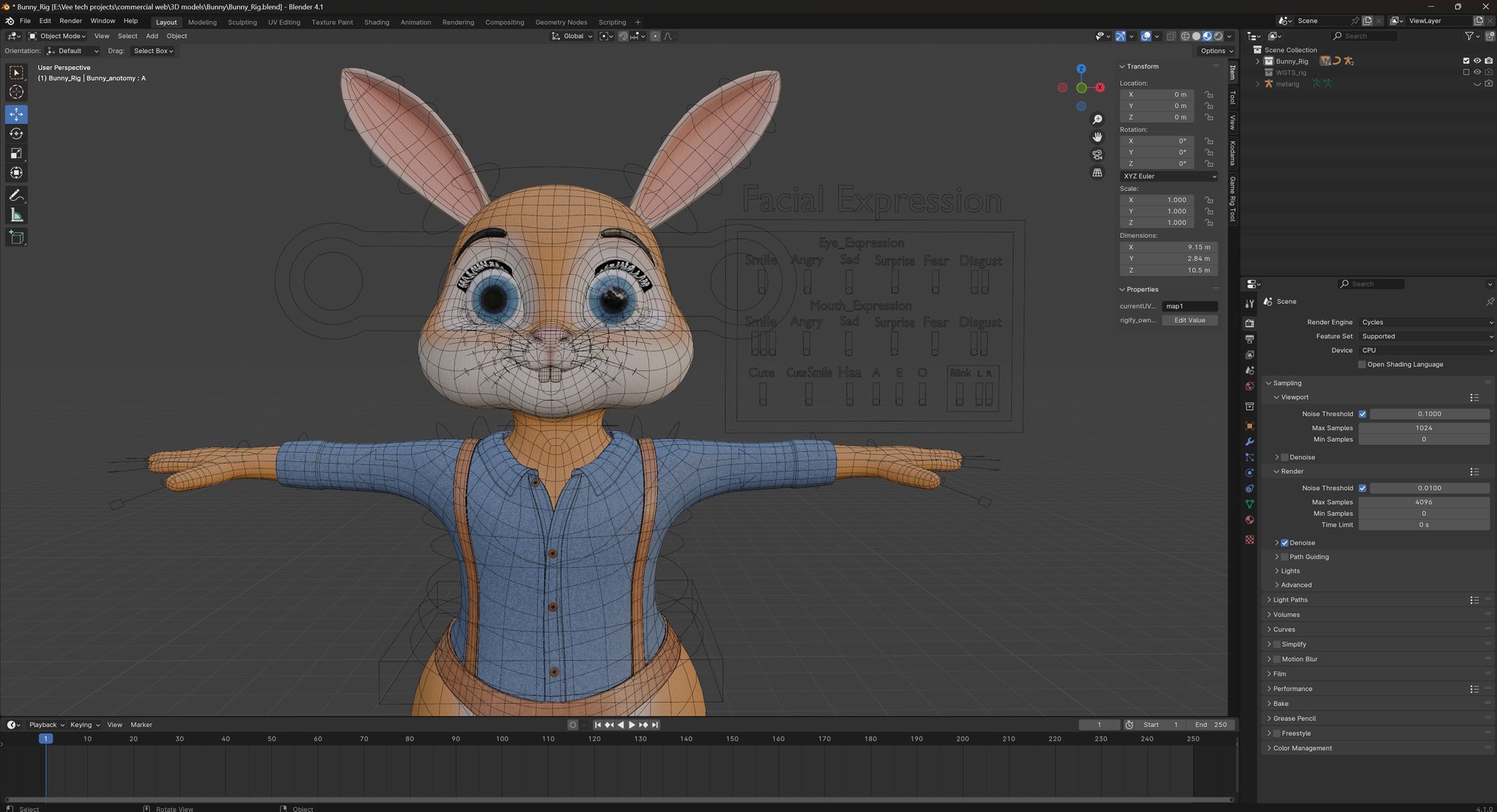The image size is (1497, 812).
Task: Select the Annotate tool
Action: point(16,196)
